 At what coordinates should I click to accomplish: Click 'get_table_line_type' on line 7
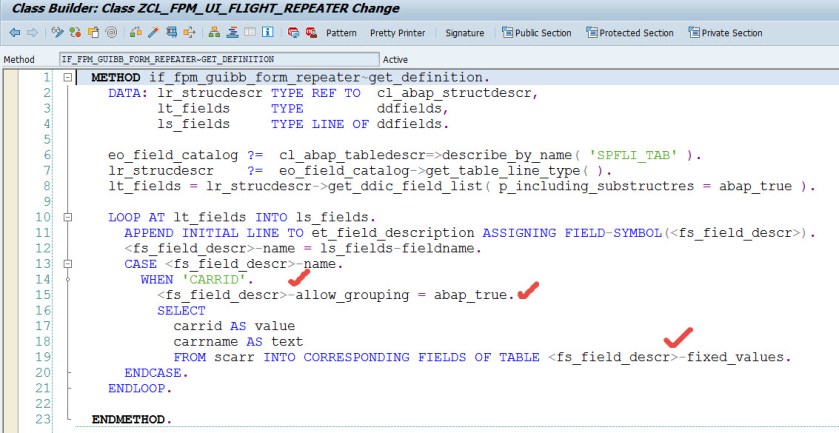(x=502, y=171)
